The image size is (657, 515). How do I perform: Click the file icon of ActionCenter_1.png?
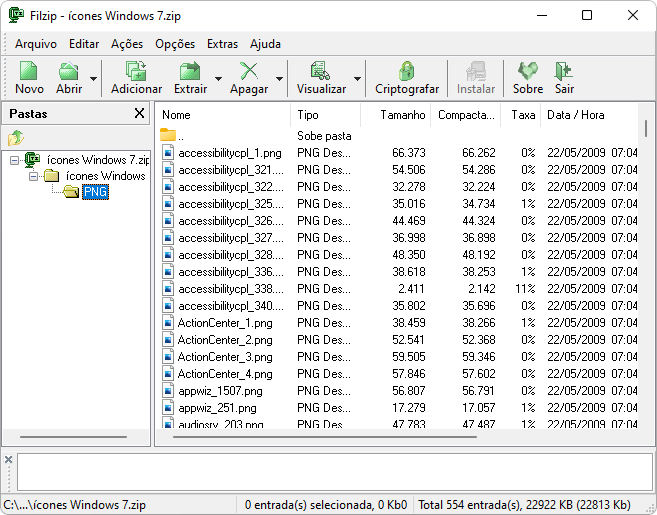tap(168, 323)
